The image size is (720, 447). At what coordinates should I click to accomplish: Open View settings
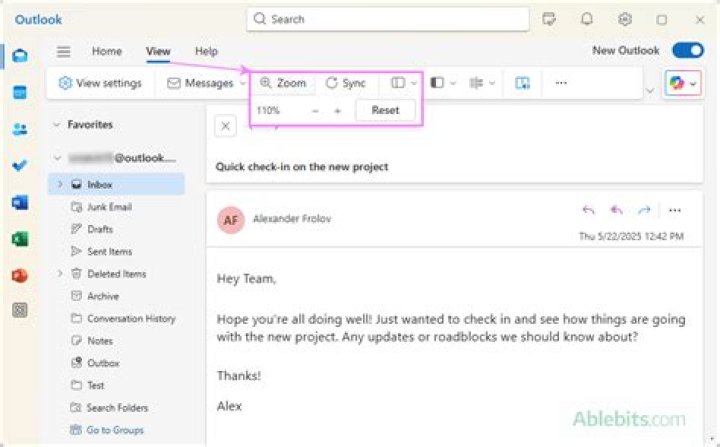(x=100, y=83)
